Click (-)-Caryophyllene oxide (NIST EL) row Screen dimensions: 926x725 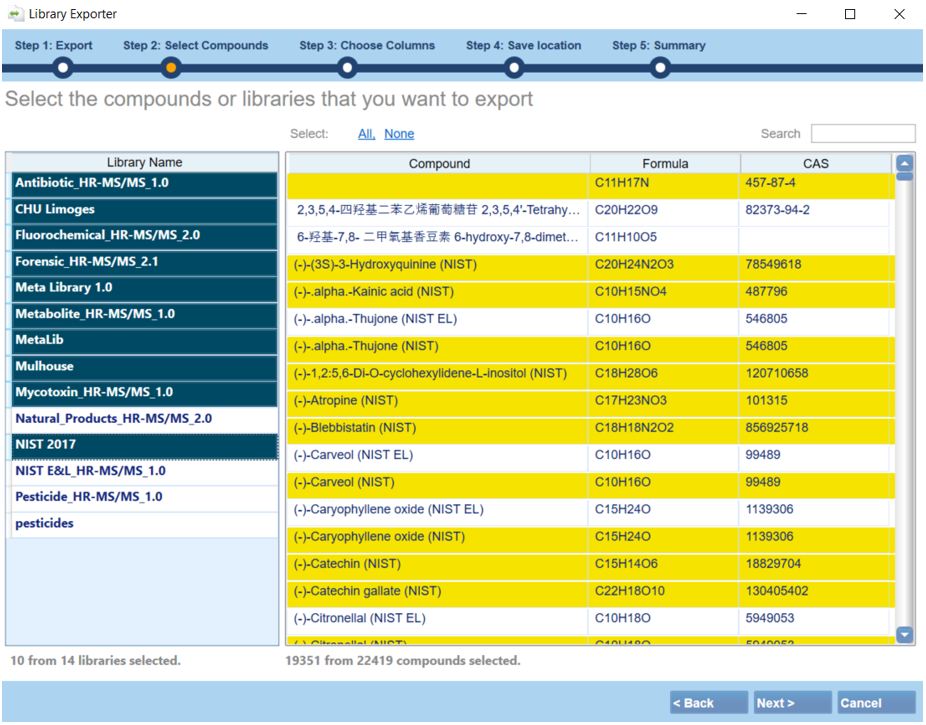pyautogui.click(x=591, y=511)
